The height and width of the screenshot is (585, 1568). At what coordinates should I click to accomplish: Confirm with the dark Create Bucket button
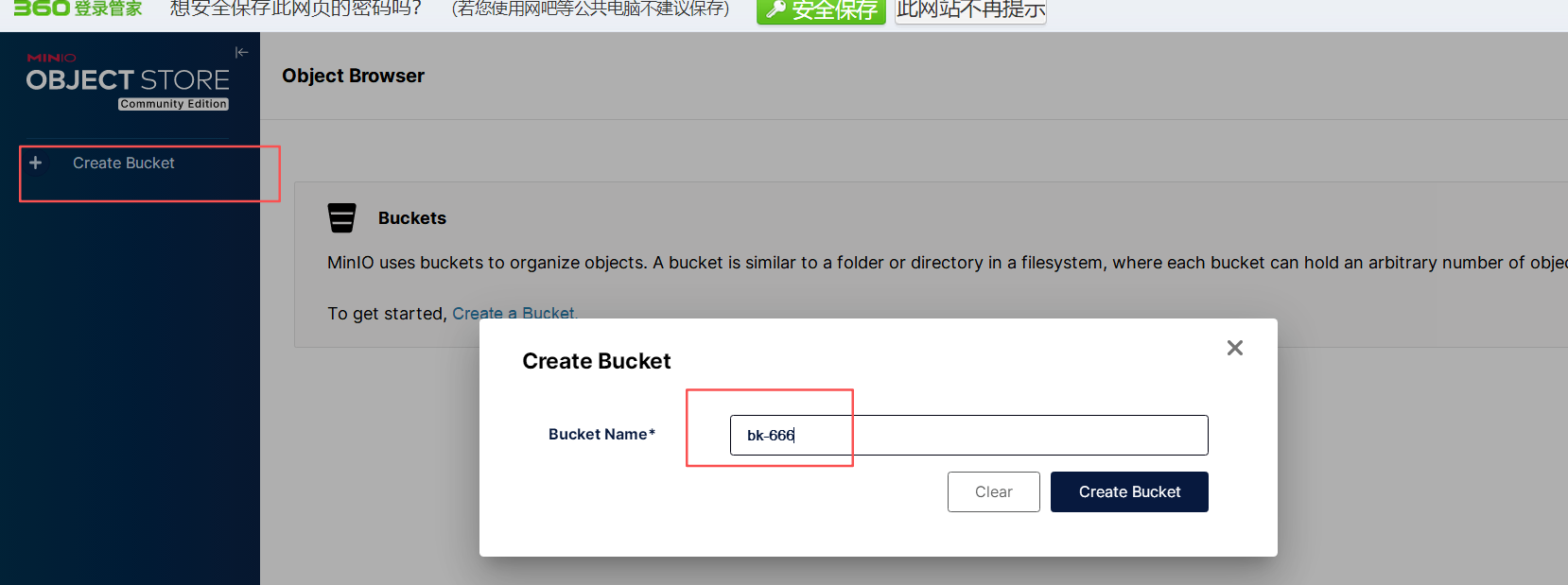(x=1129, y=491)
